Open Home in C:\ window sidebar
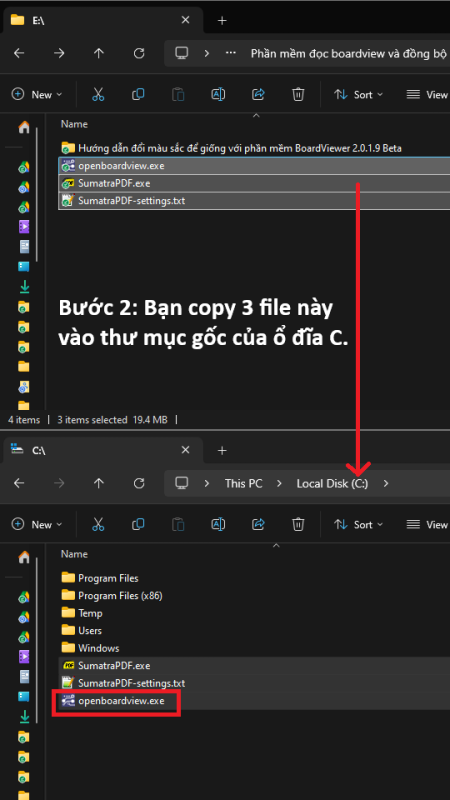This screenshot has height=800, width=450. coord(24,558)
